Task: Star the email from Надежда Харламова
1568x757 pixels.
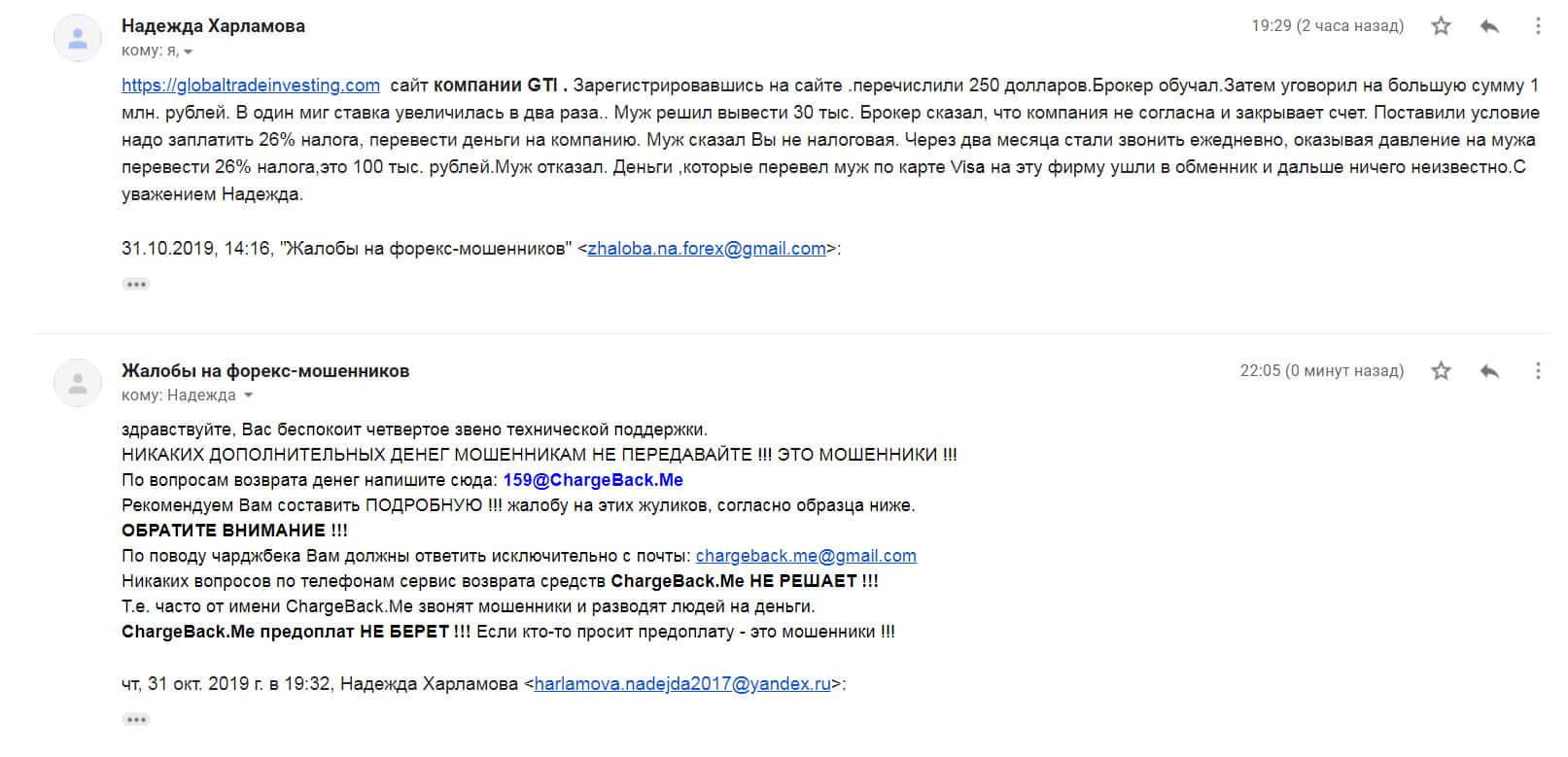Action: tap(1441, 26)
